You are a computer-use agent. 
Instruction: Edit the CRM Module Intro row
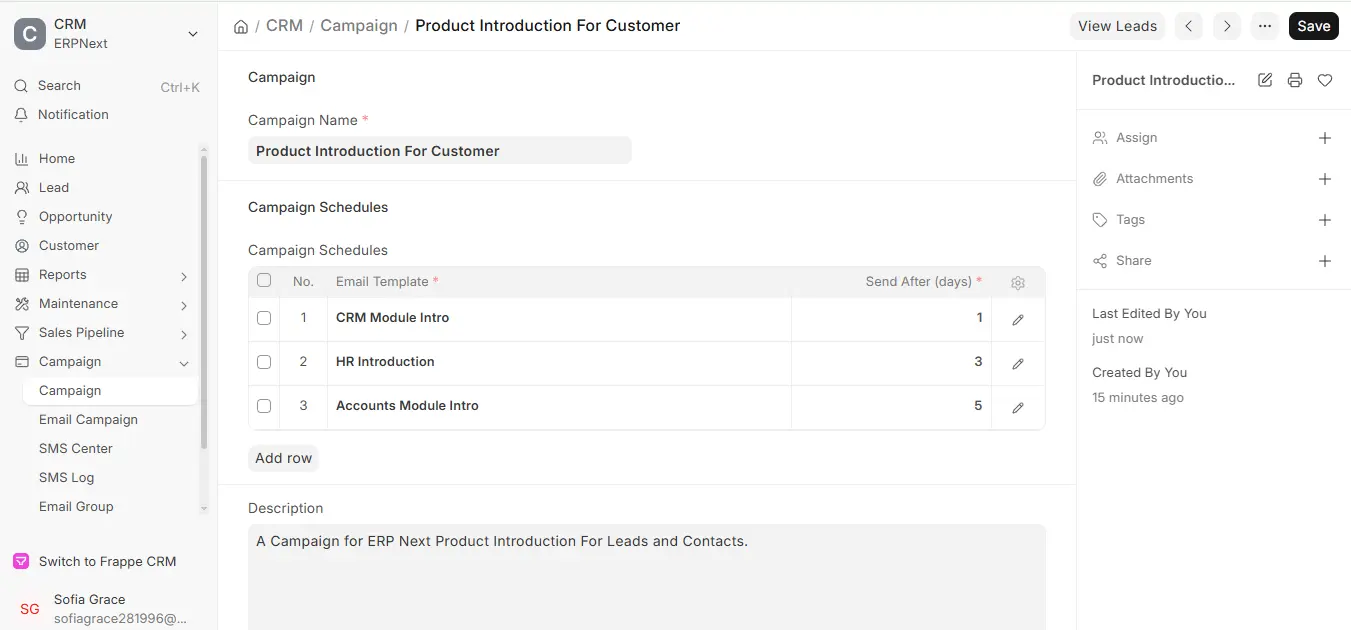pos(1018,320)
